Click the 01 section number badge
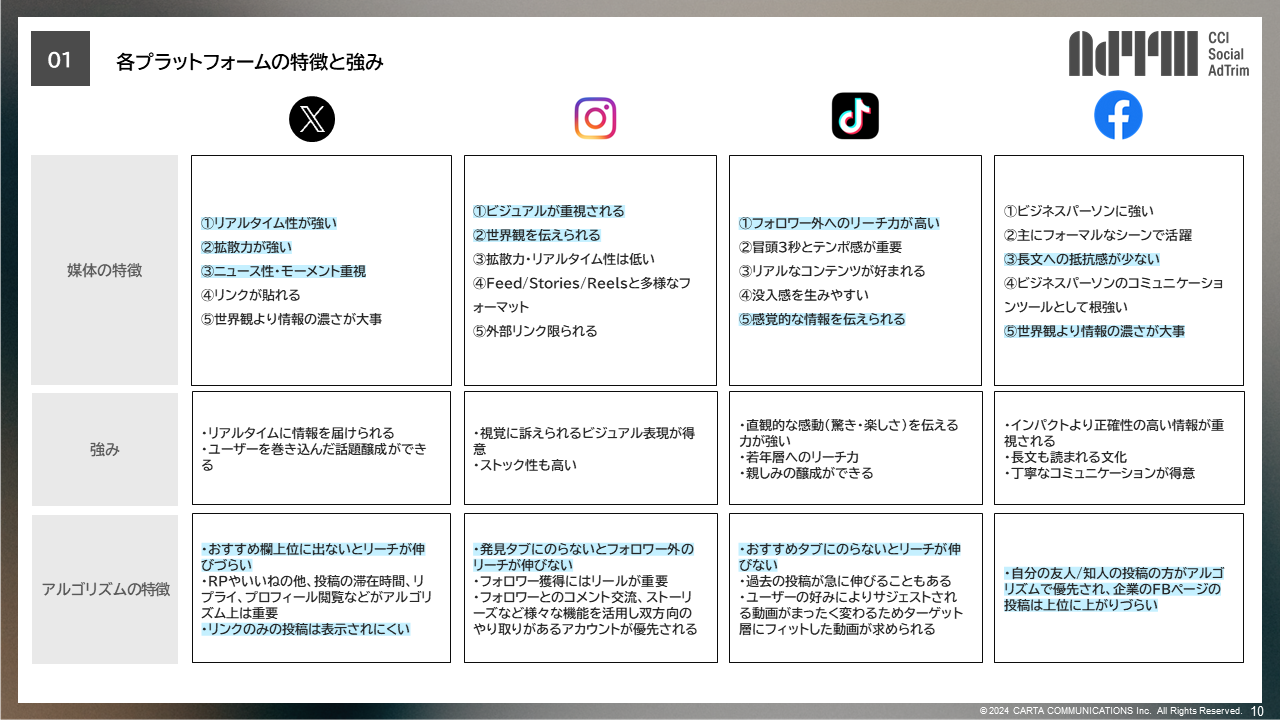This screenshot has height=720, width=1280. [60, 59]
